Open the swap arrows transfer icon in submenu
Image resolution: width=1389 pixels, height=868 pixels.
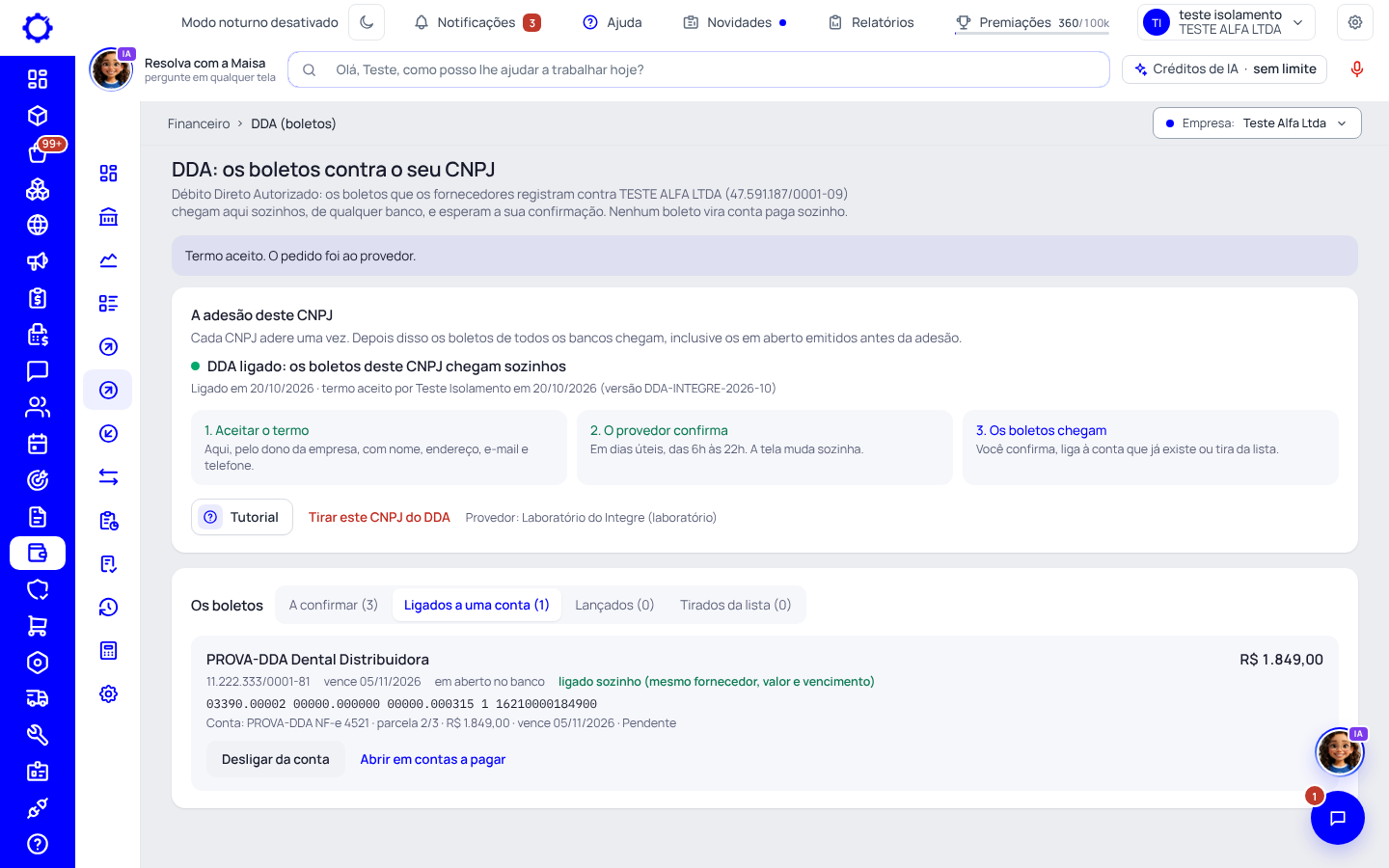(108, 476)
